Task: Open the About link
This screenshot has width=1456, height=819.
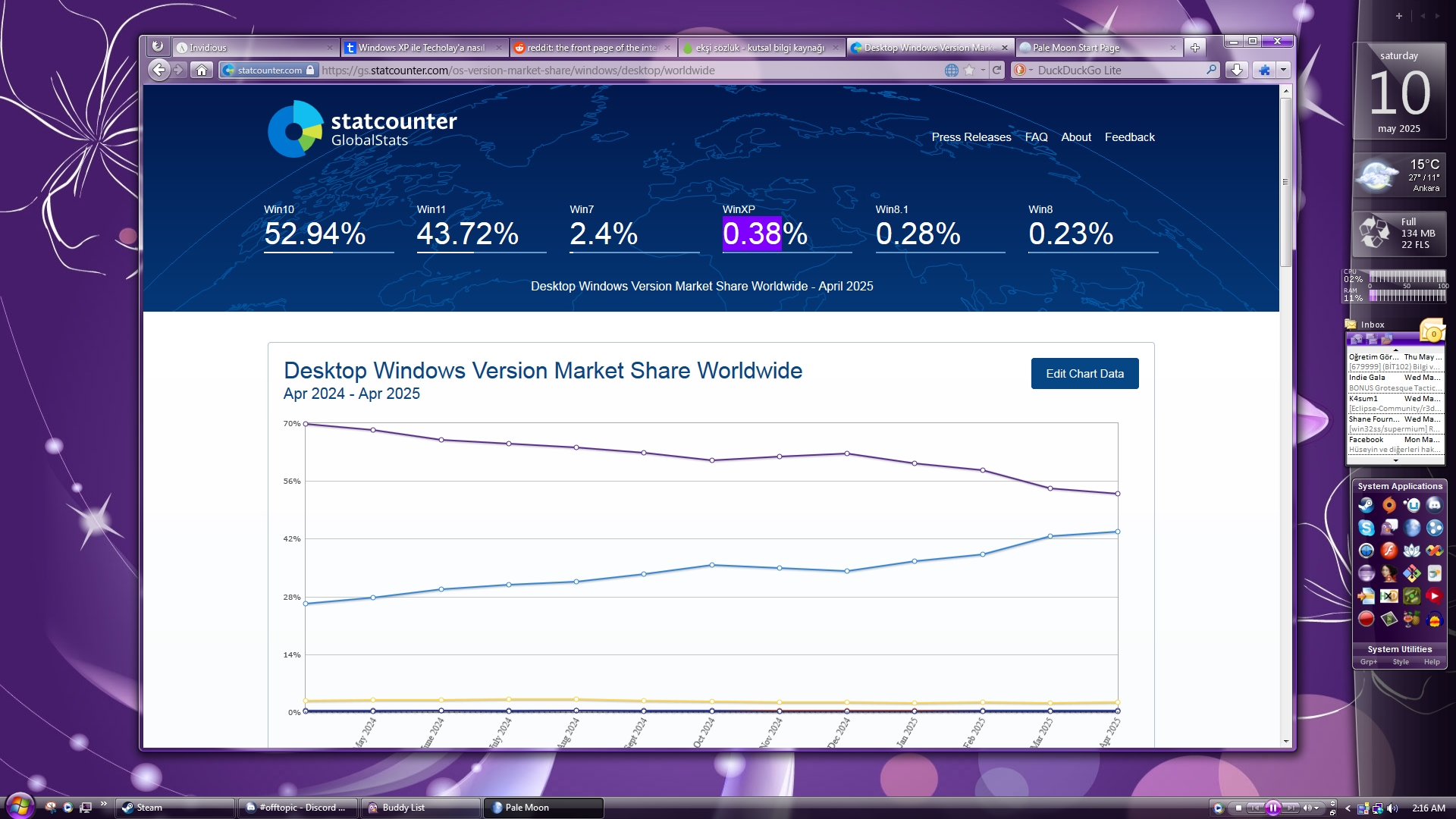Action: point(1076,137)
